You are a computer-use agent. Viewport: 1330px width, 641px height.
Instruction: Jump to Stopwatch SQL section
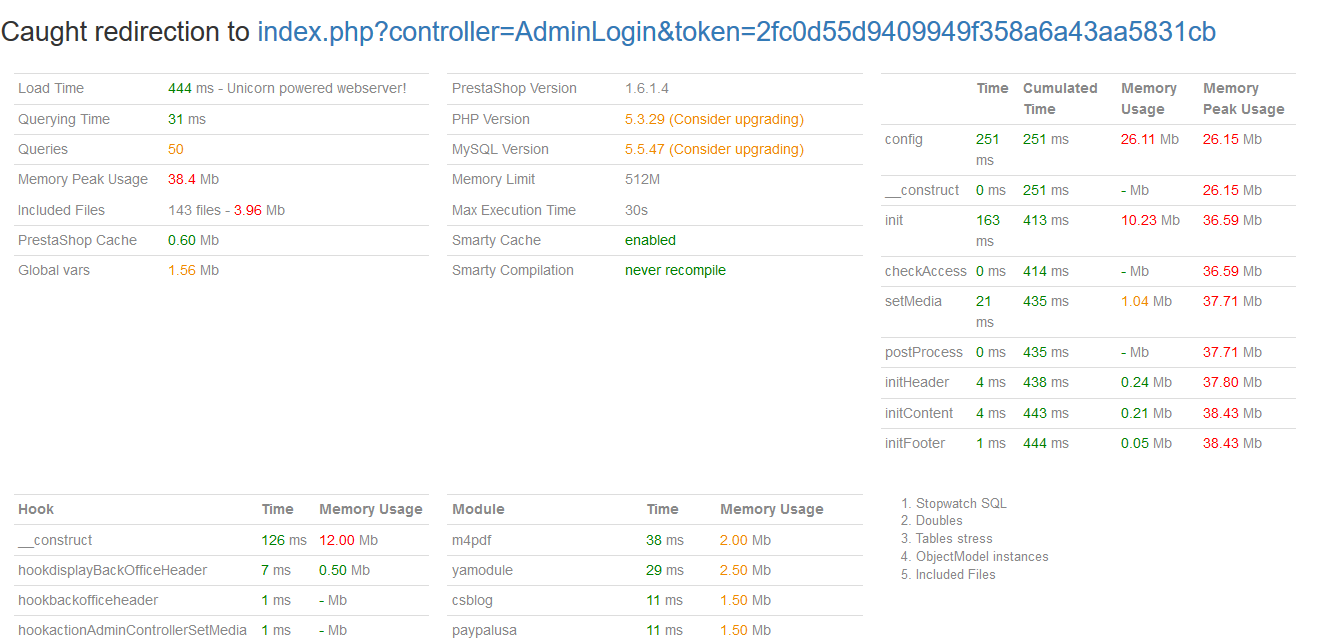[961, 504]
